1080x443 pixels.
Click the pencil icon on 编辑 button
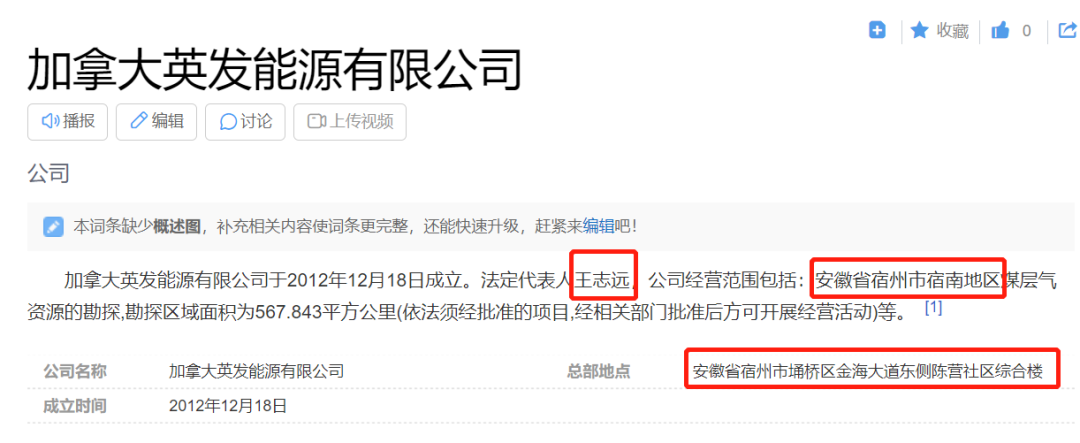coord(138,122)
